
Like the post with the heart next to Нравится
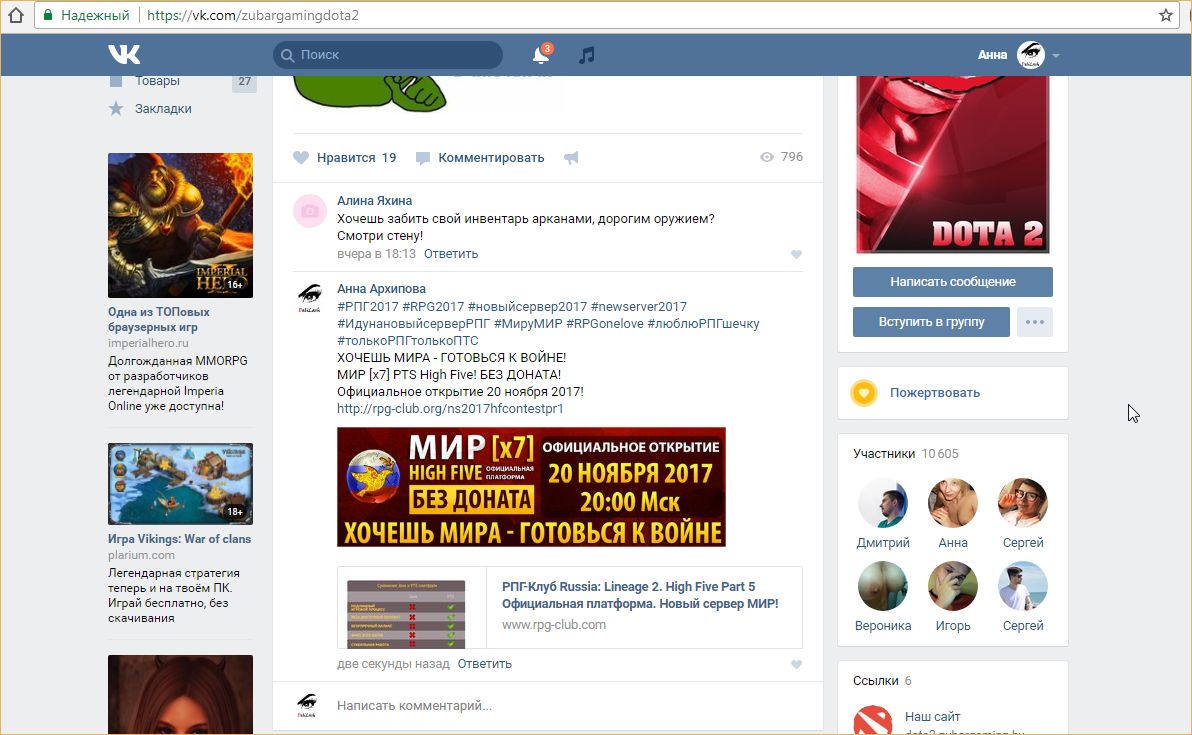click(x=301, y=157)
